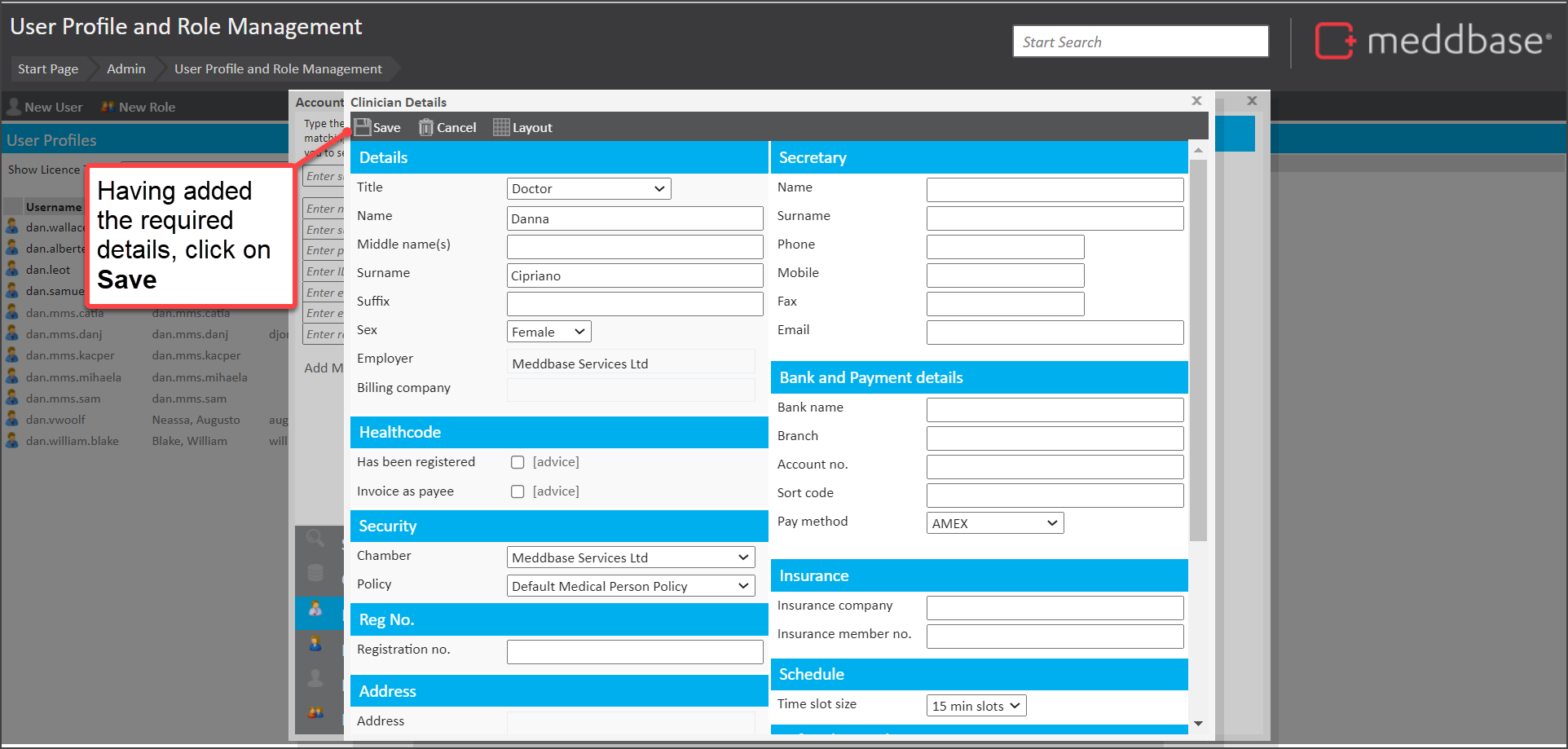Click the Secretary Surname field

click(x=1055, y=218)
